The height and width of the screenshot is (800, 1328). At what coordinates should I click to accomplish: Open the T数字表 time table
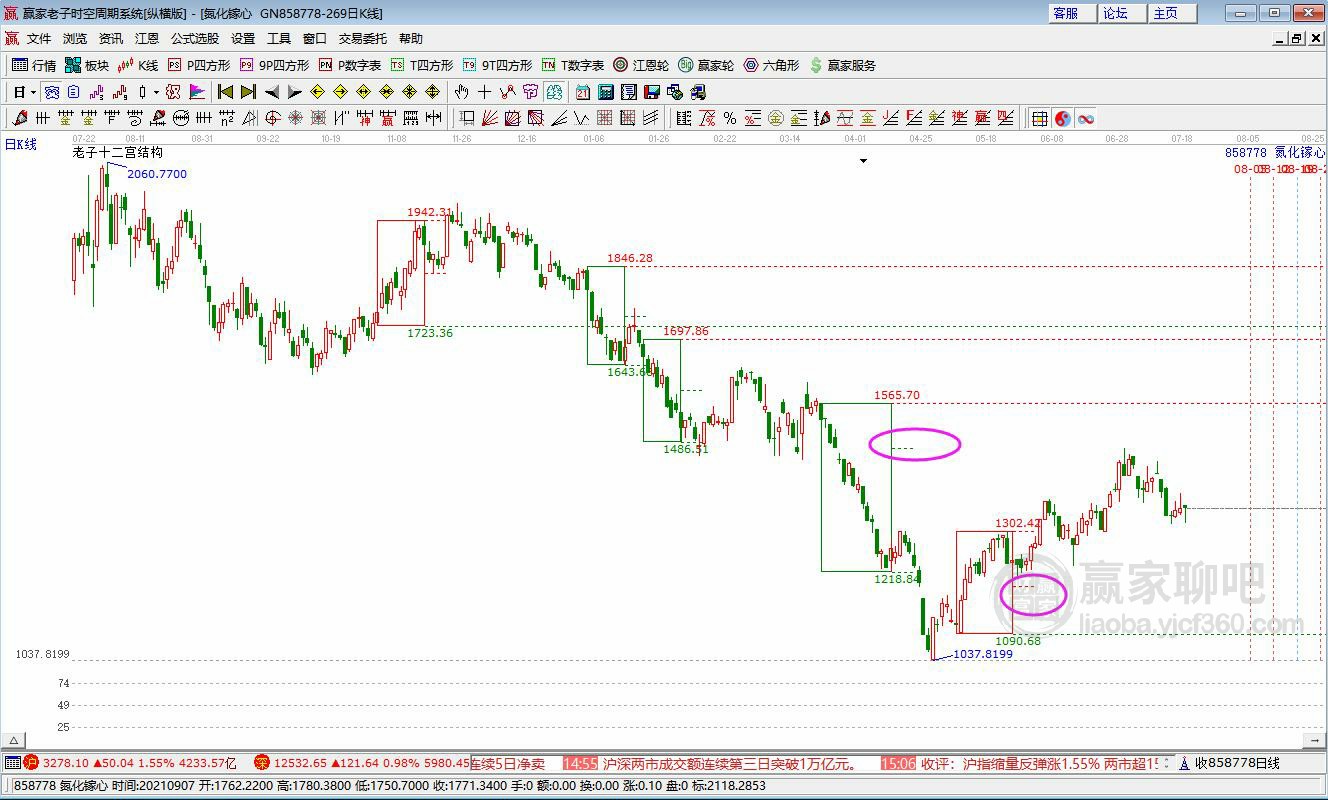pyautogui.click(x=573, y=65)
